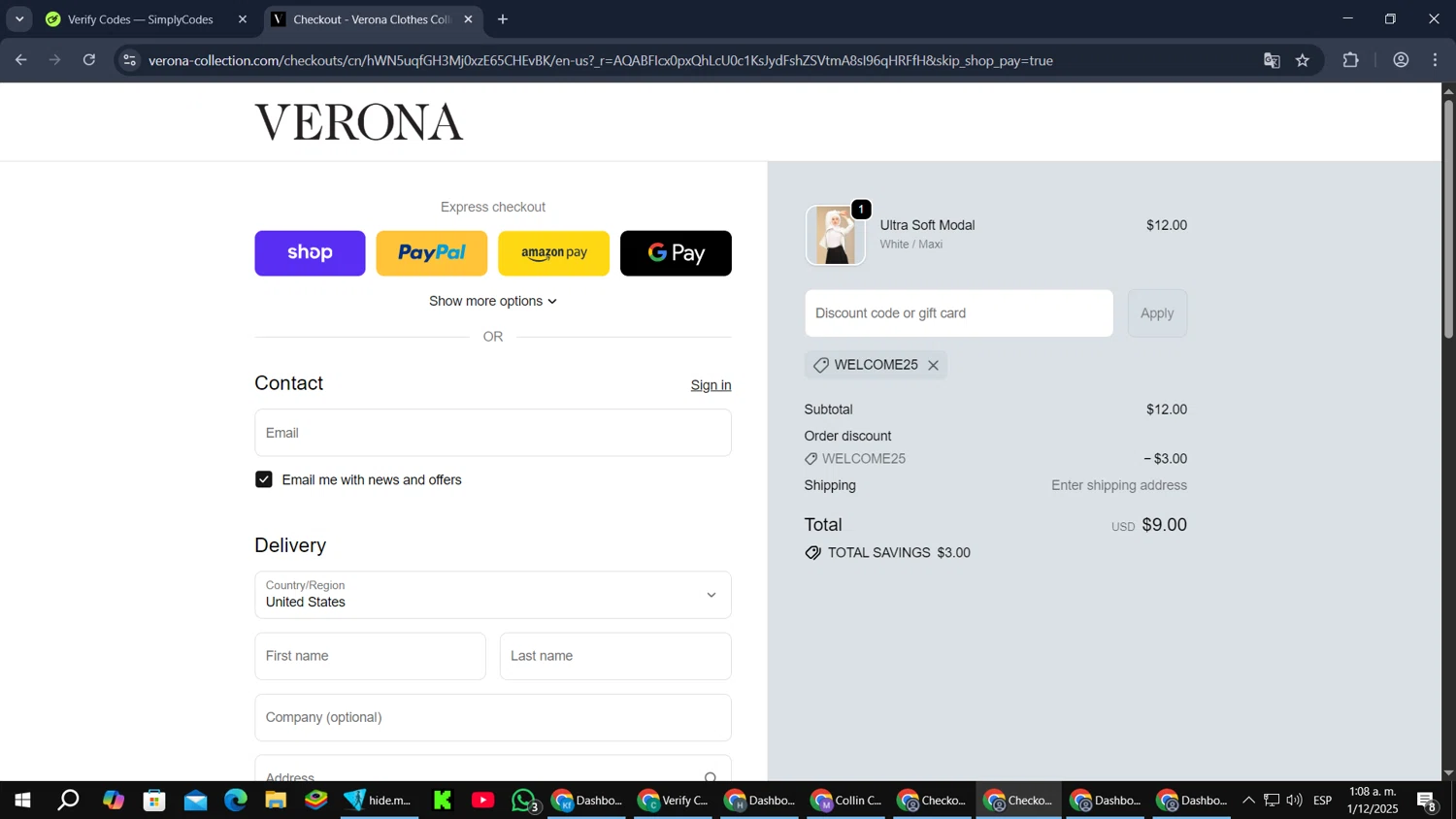1456x819 pixels.
Task: Click the page vertical scrollbar
Action: (1448, 218)
